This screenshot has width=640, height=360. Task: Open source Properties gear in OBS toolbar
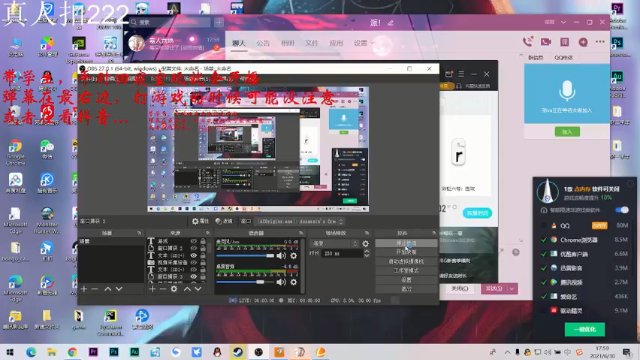(200, 221)
